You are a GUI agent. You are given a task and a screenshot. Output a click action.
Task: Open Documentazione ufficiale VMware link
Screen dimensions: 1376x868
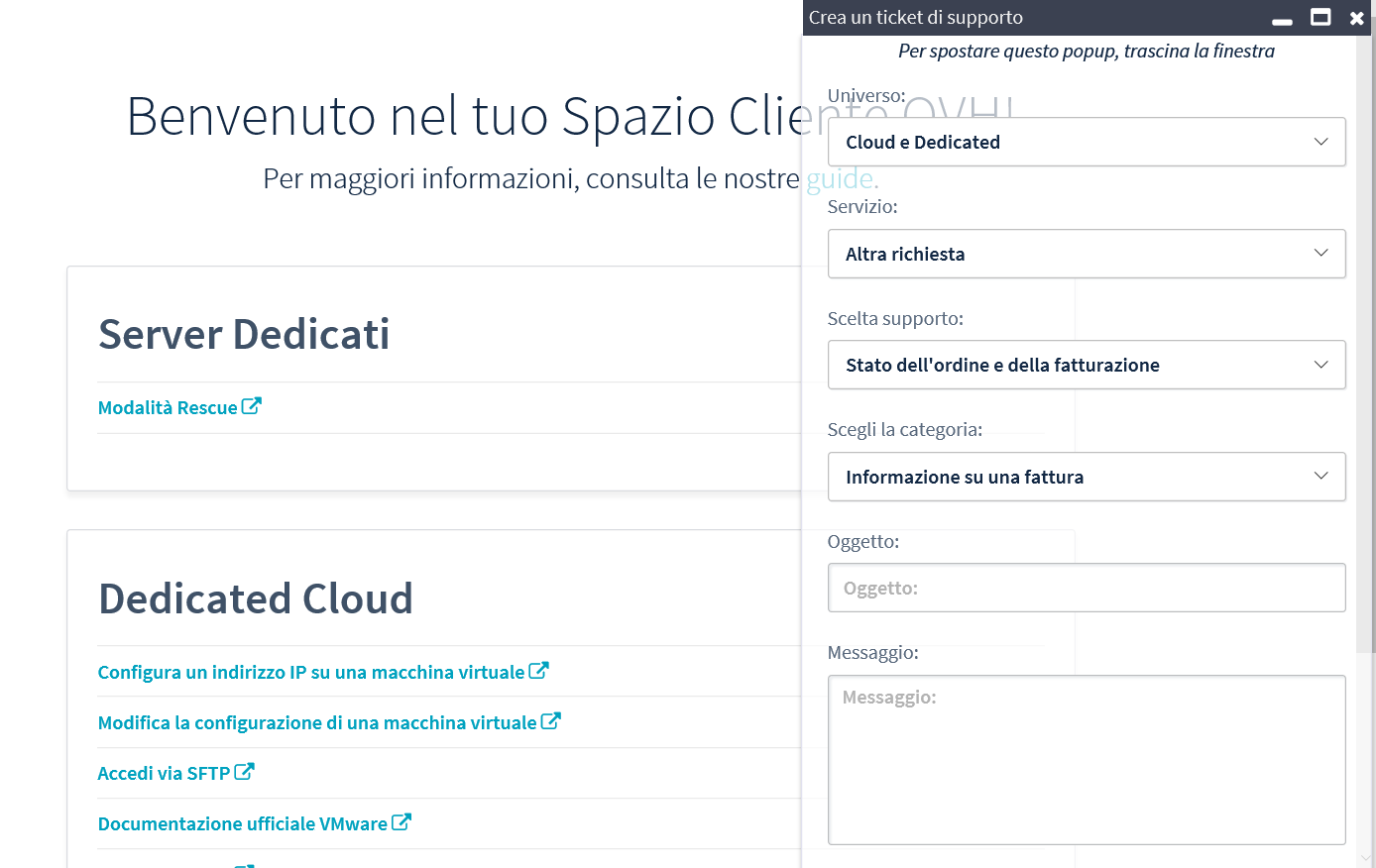click(x=243, y=823)
